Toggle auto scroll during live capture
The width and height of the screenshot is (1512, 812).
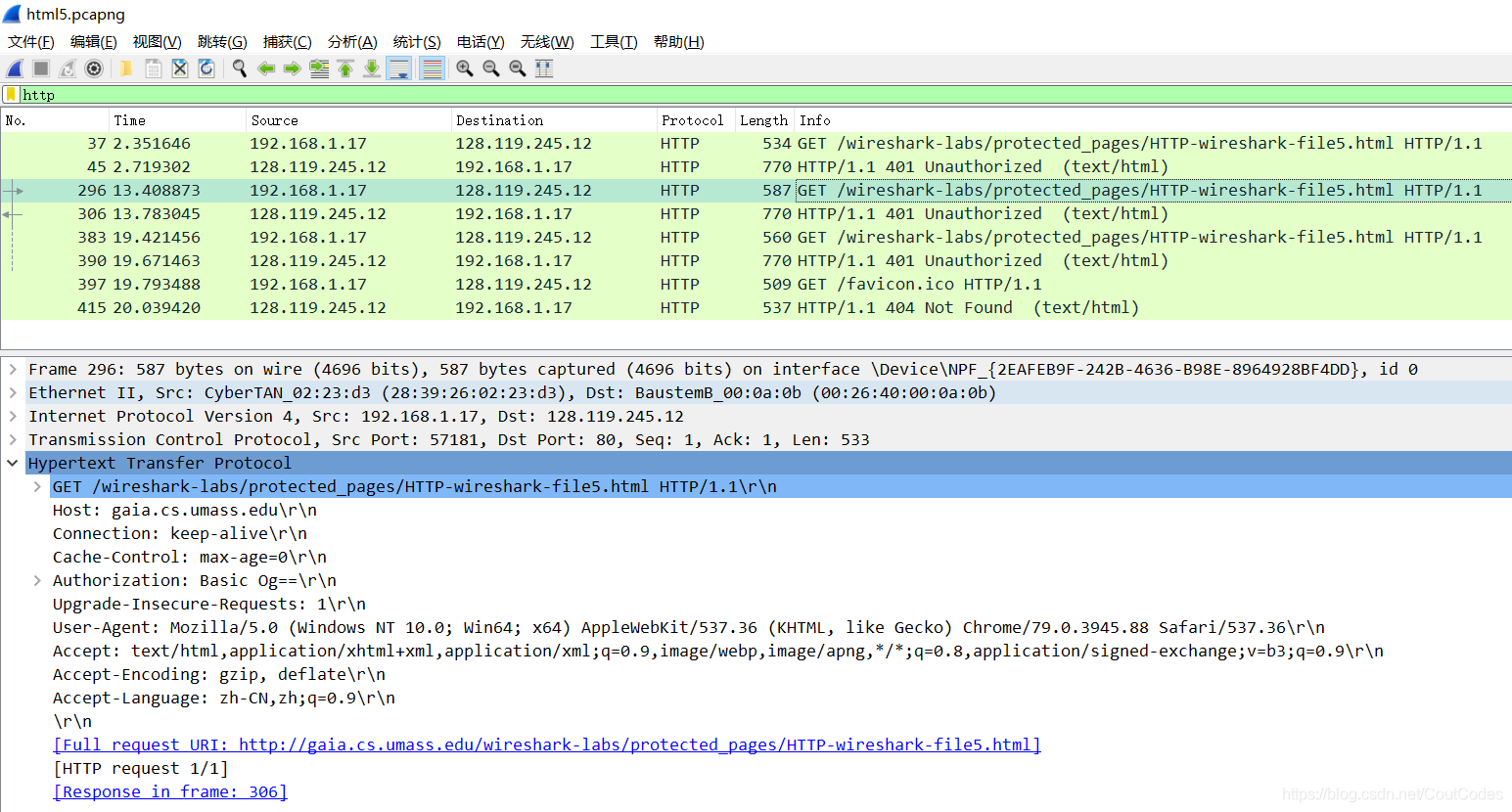399,68
